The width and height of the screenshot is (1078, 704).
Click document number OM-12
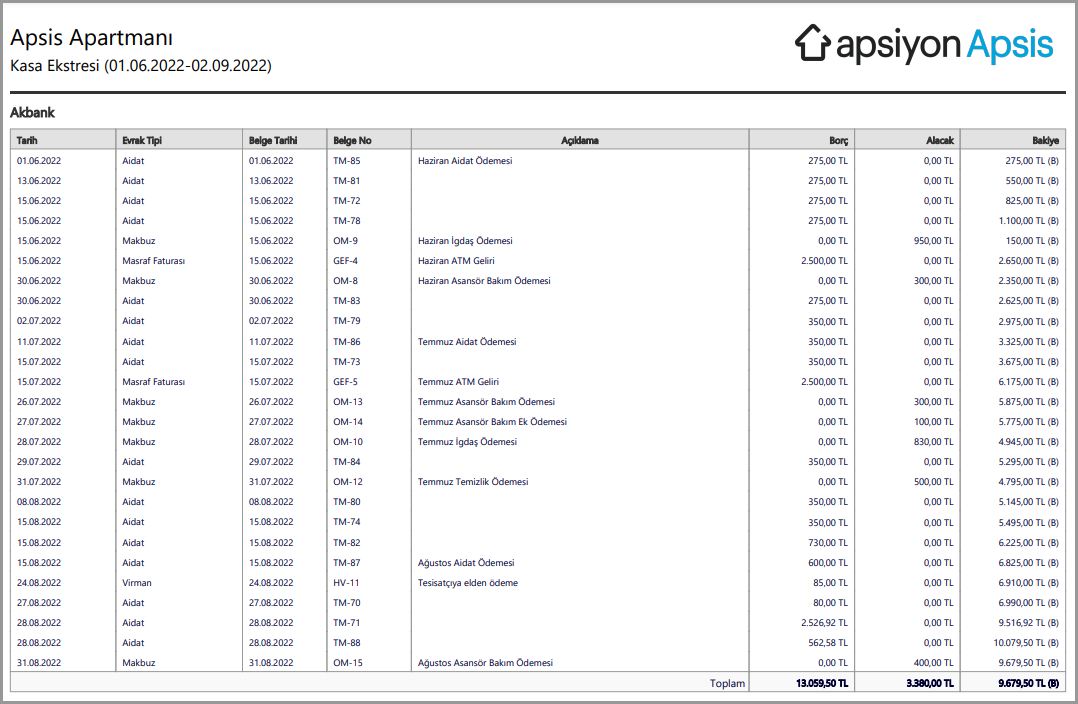(348, 481)
